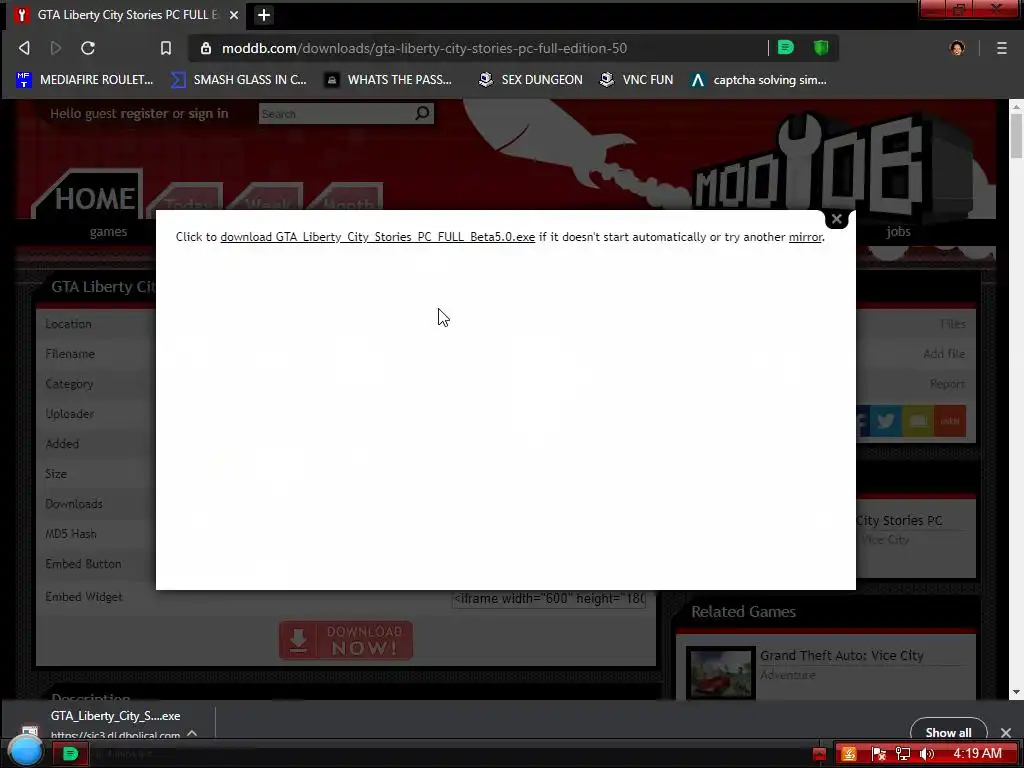
Task: Click the page scrollbar up arrow
Action: pyautogui.click(x=1016, y=106)
